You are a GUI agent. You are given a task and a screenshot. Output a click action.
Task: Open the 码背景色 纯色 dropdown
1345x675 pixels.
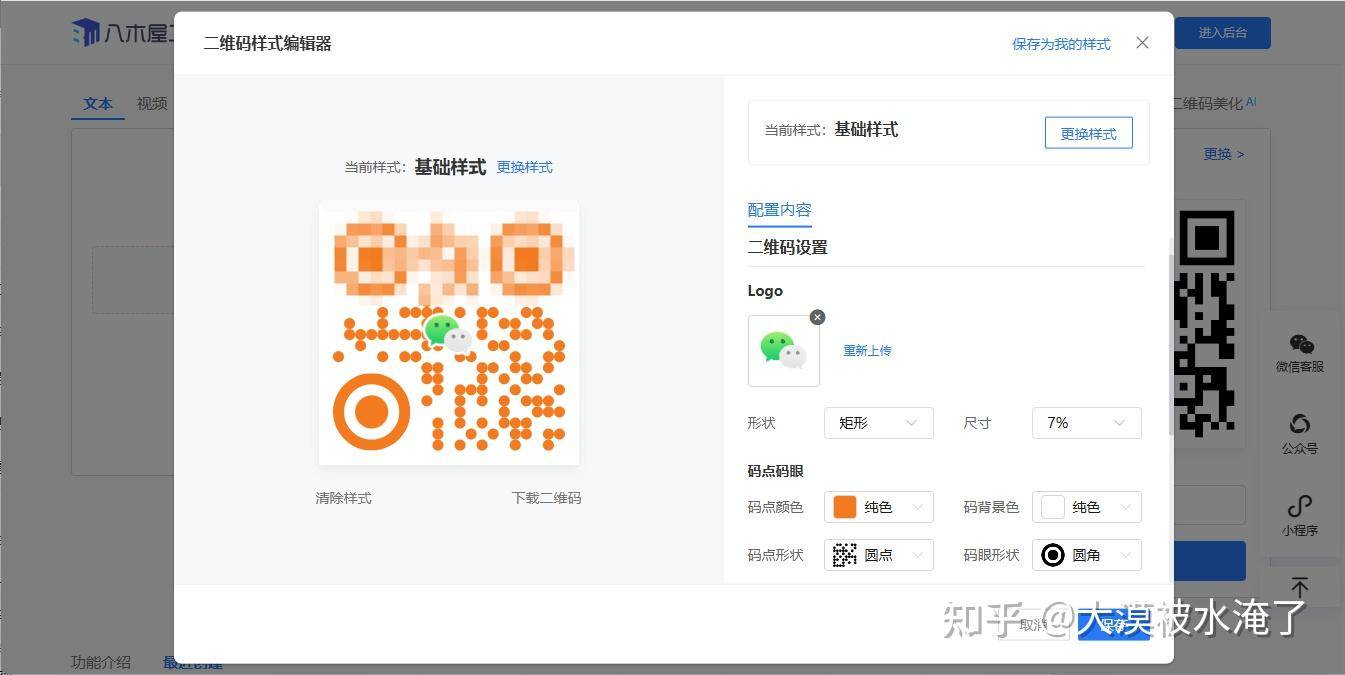pos(1087,507)
